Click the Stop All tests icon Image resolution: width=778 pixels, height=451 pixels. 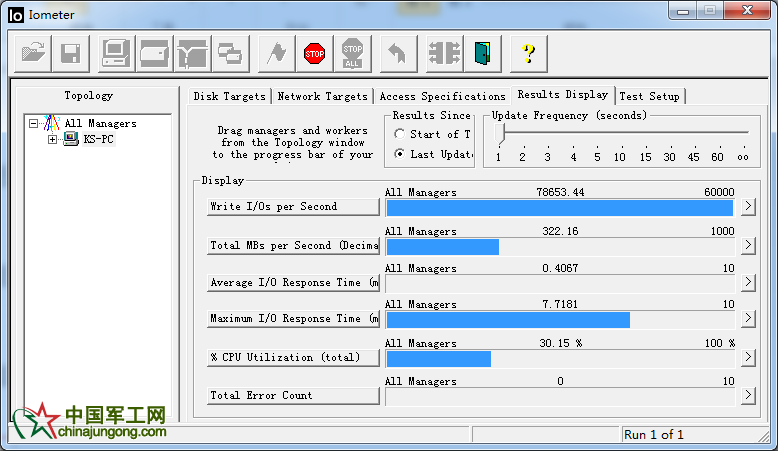(352, 53)
